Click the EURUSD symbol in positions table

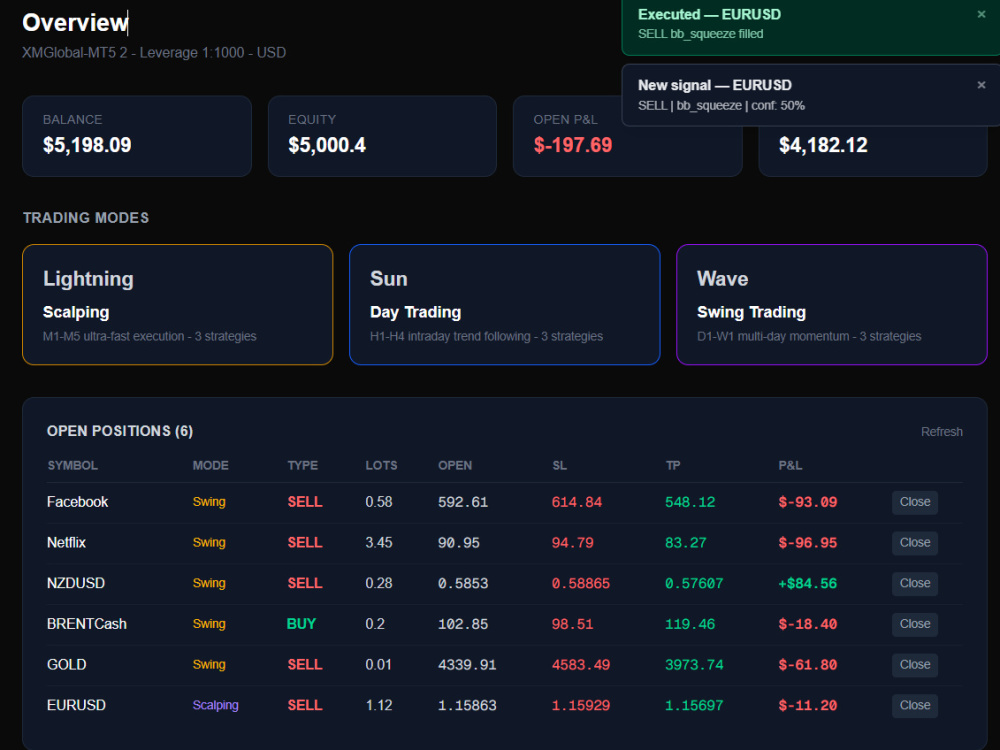pyautogui.click(x=76, y=705)
